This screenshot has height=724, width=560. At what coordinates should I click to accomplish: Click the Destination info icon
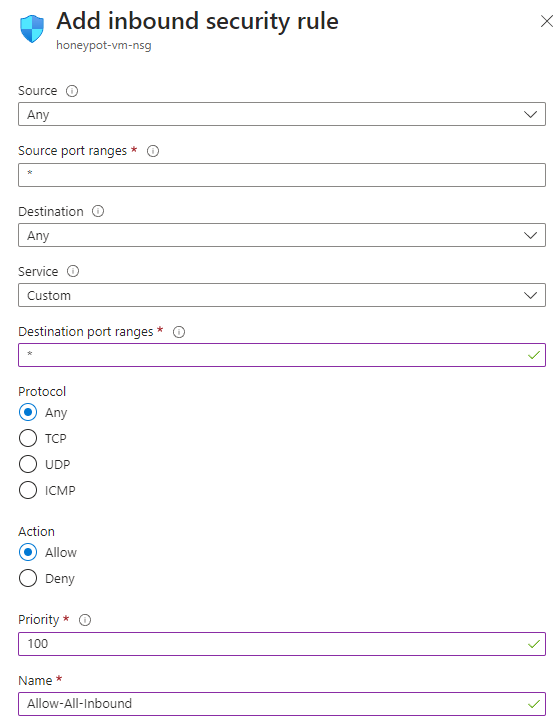tap(98, 211)
